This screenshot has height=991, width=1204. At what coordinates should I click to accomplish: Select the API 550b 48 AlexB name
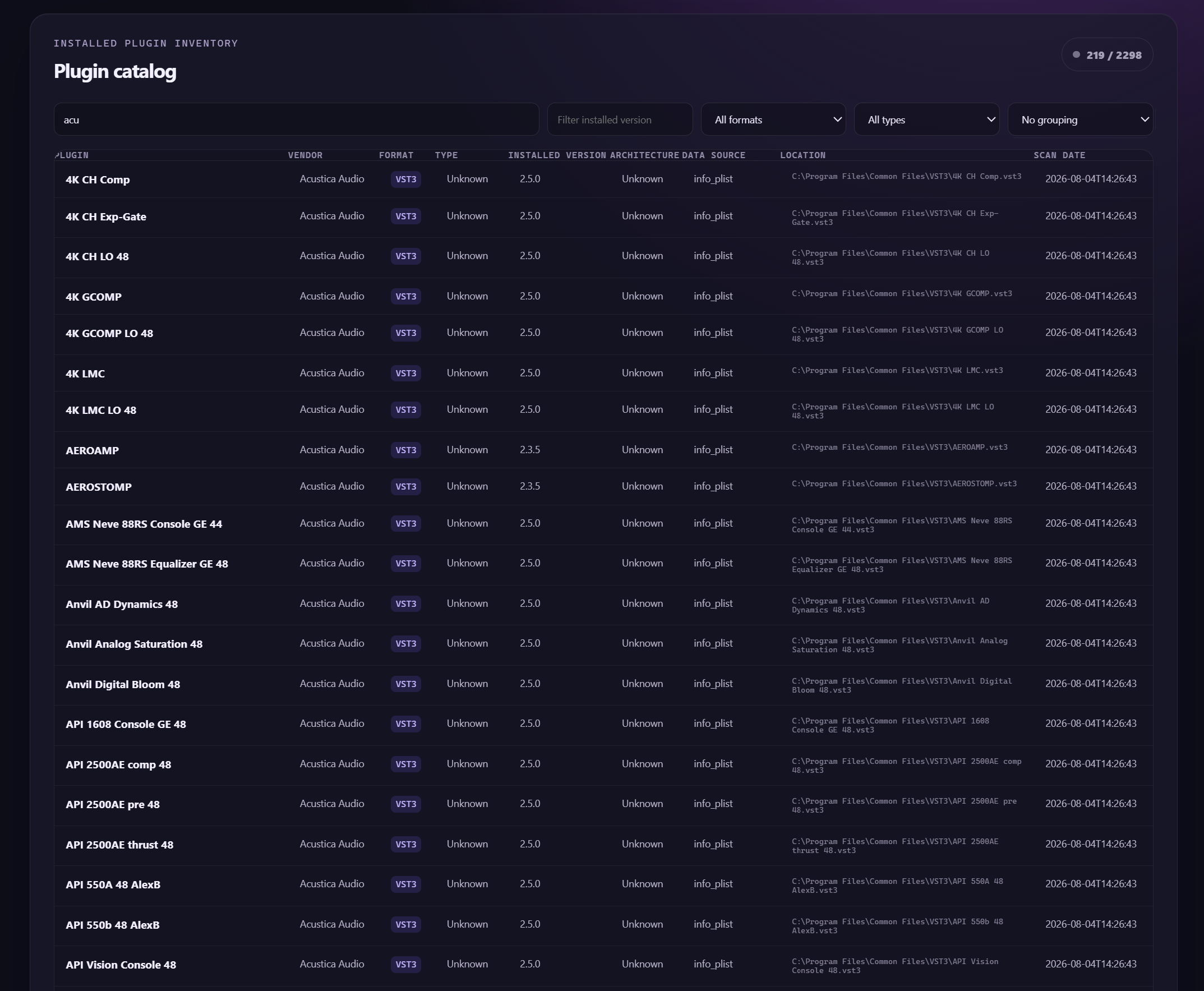point(113,925)
